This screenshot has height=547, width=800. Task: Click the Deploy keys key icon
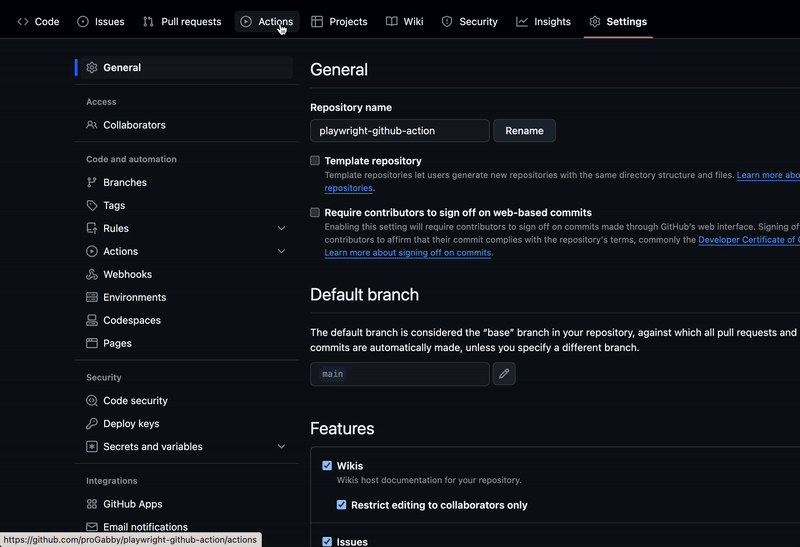pos(92,424)
